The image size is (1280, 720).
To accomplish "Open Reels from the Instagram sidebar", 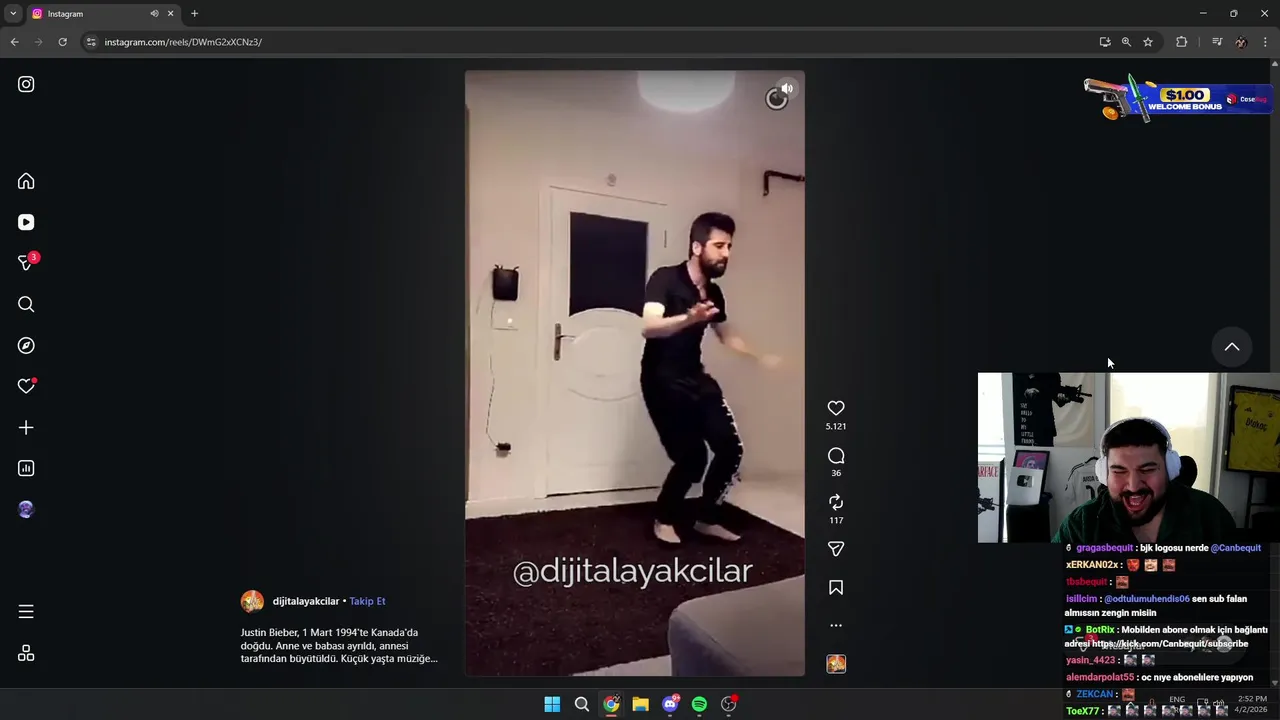I will 26,222.
